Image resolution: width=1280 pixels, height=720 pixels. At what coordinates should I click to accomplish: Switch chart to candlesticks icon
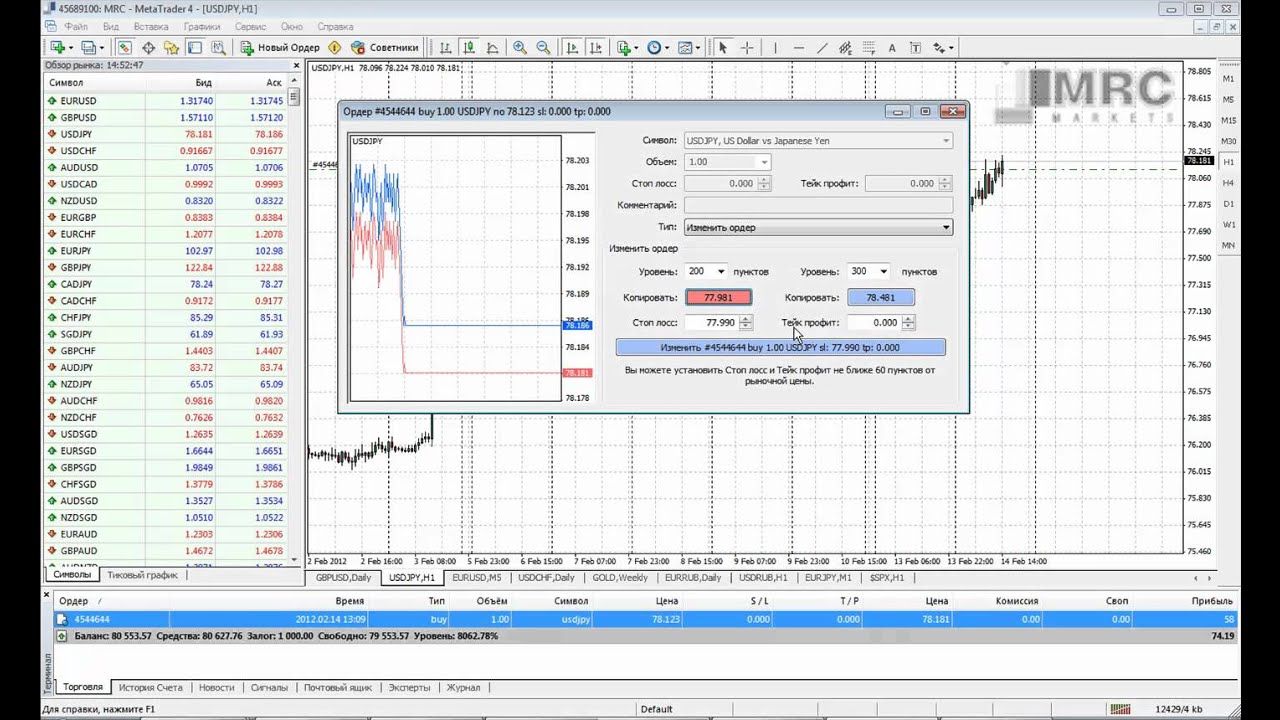coord(469,47)
